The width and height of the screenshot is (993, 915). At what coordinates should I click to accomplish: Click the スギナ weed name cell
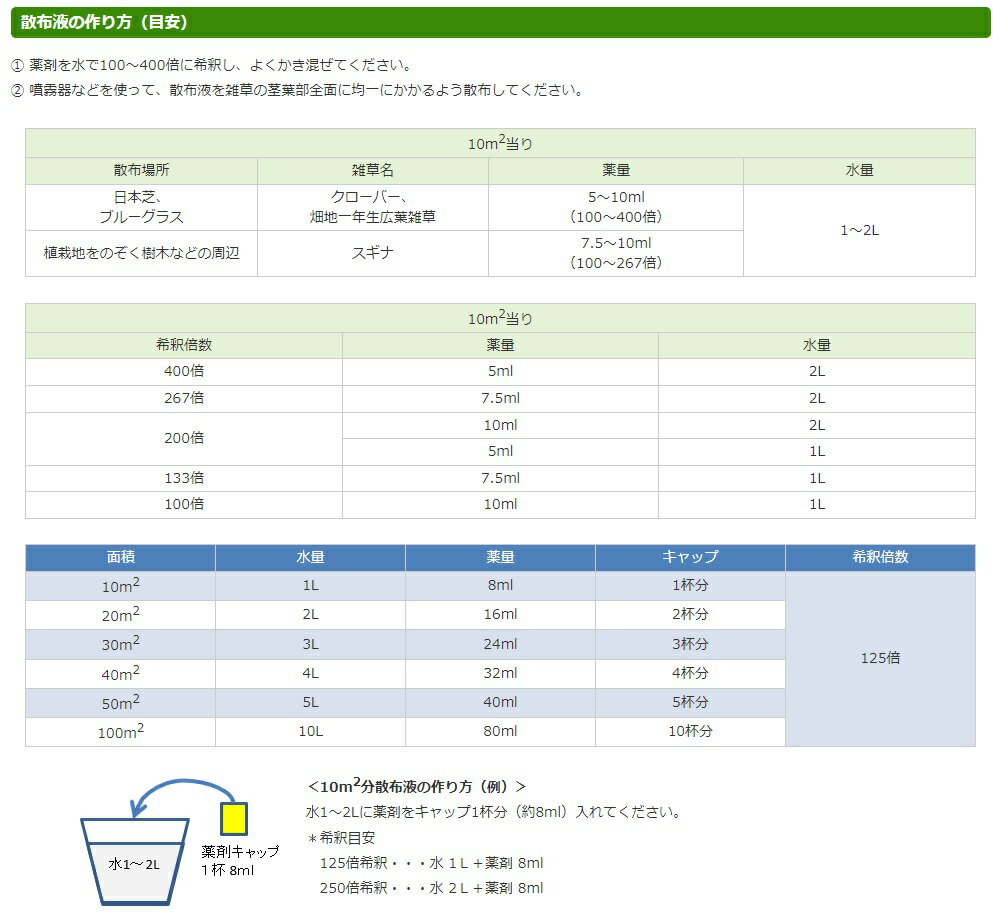tap(372, 253)
